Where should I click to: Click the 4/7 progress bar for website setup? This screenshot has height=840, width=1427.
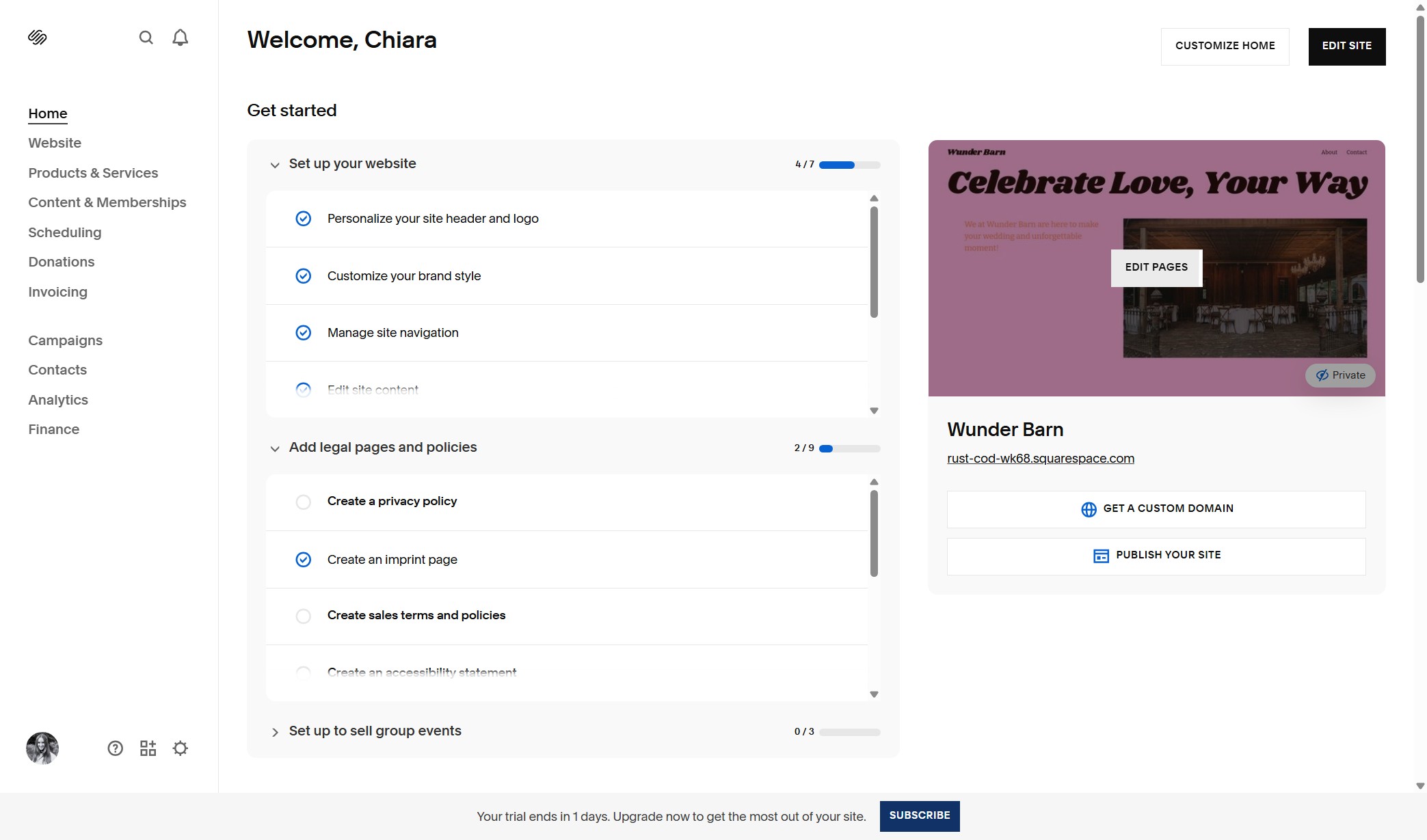849,165
